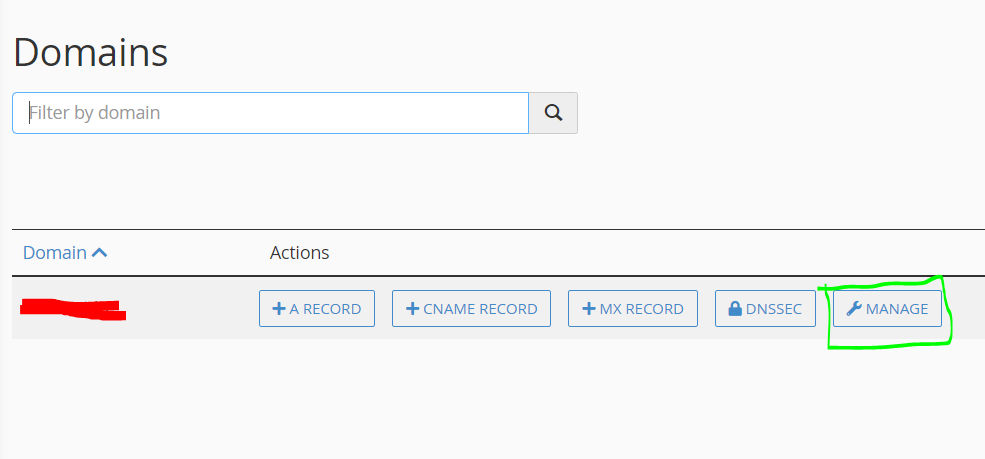Add an MX RECORD for the domain
This screenshot has height=459, width=985.
pyautogui.click(x=633, y=308)
